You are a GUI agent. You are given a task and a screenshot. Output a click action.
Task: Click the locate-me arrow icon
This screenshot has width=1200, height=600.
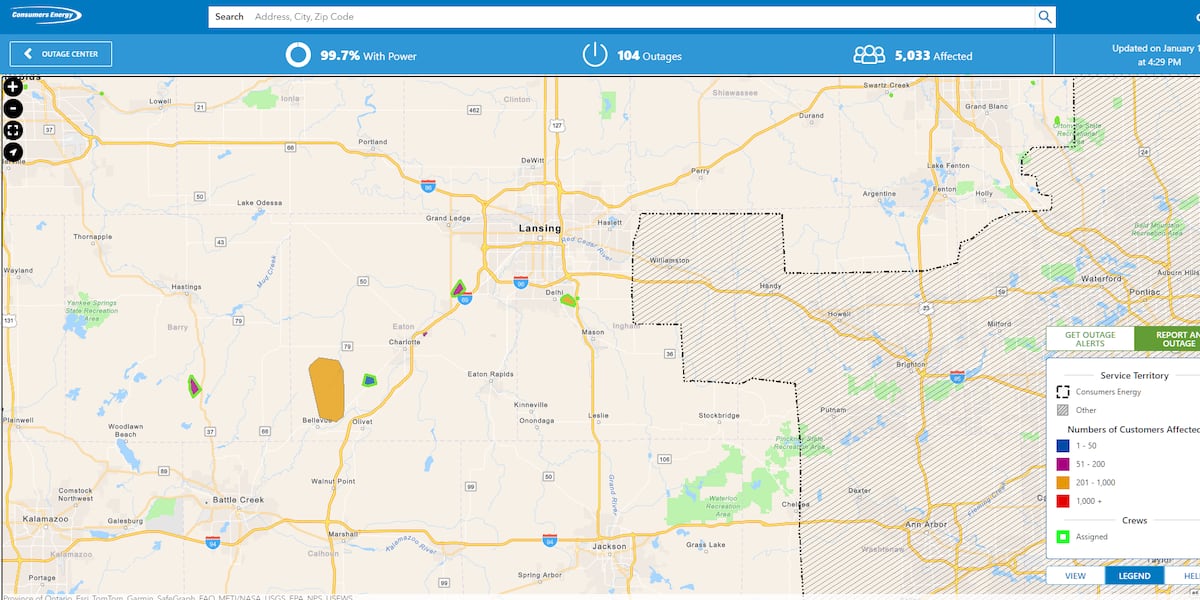click(13, 152)
